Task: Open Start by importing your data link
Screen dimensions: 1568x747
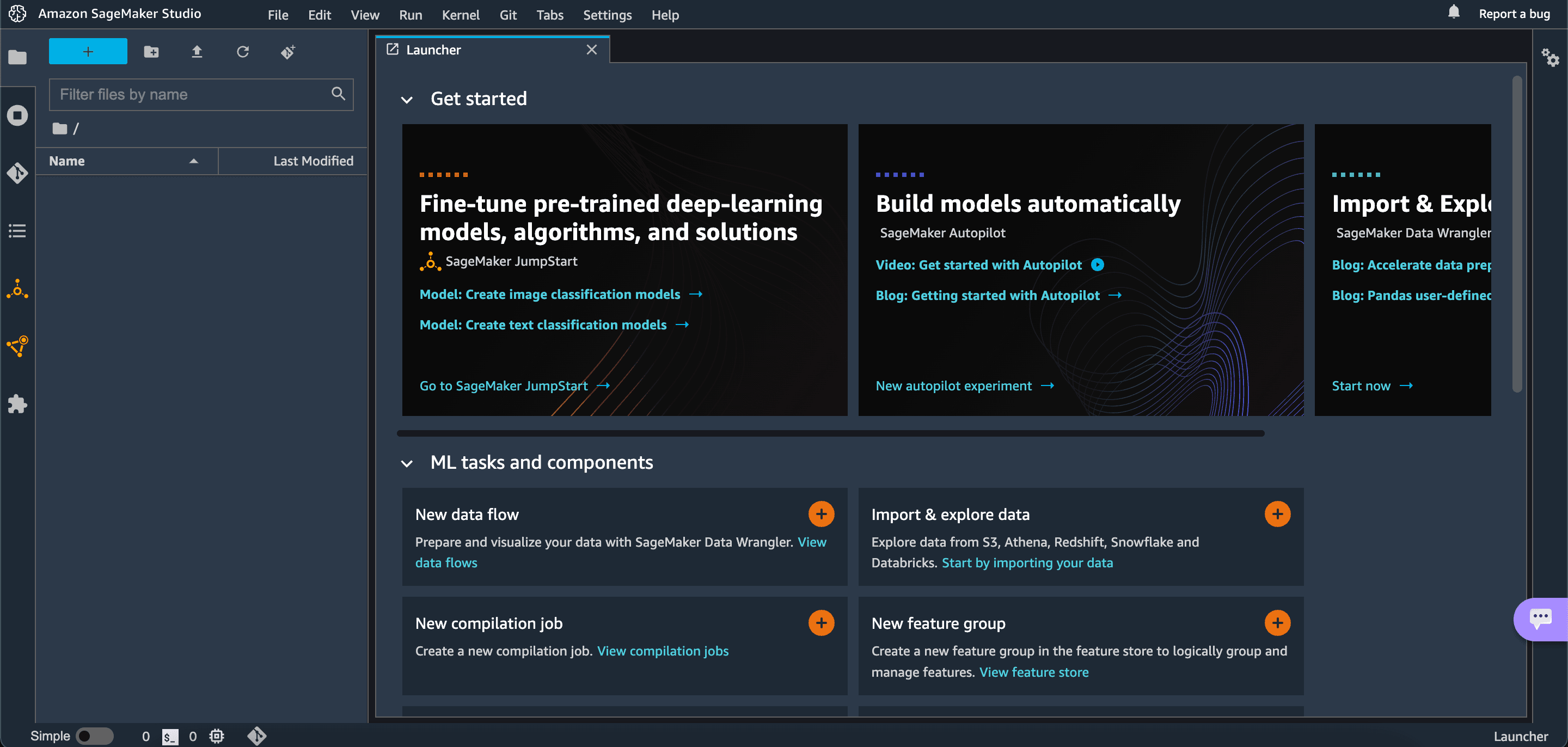Action: (1027, 563)
